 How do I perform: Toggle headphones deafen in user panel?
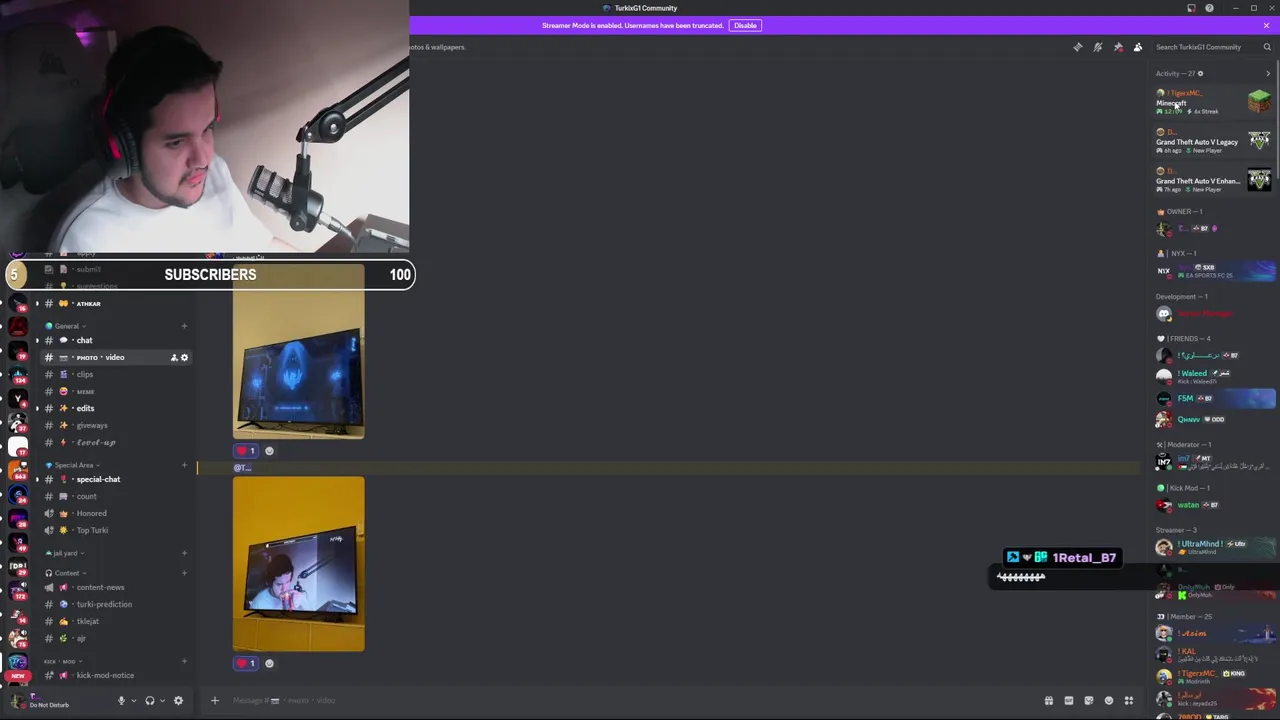[x=150, y=700]
